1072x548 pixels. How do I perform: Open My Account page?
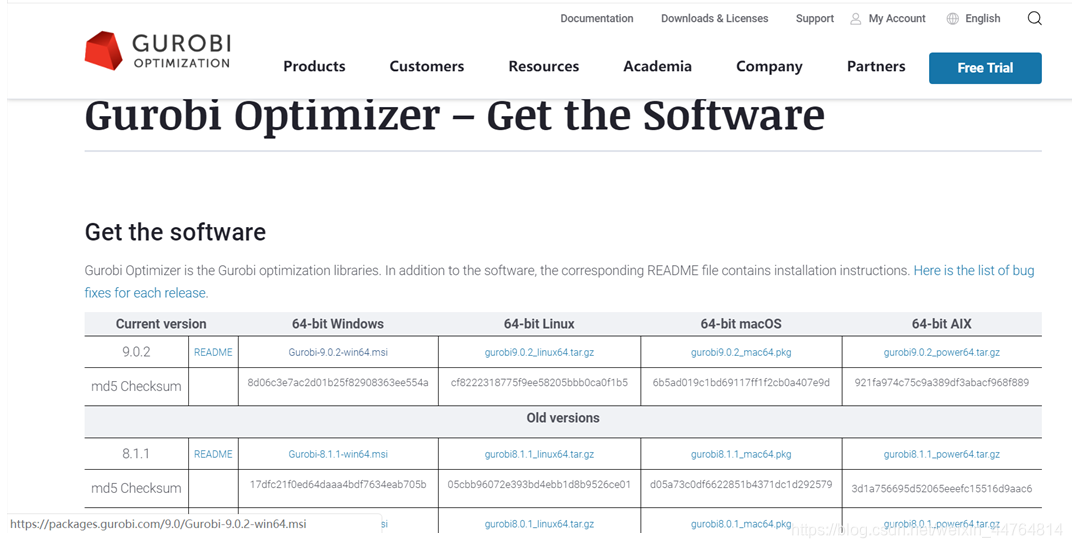(x=897, y=18)
